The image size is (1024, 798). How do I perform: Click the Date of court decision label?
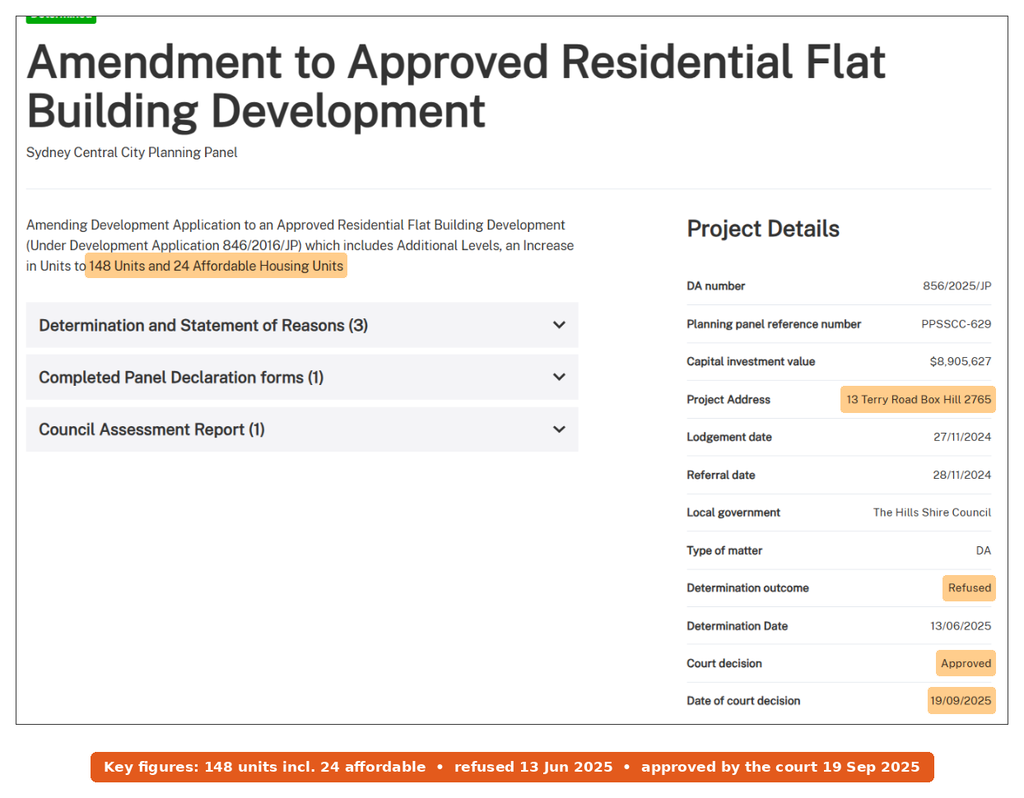click(743, 701)
